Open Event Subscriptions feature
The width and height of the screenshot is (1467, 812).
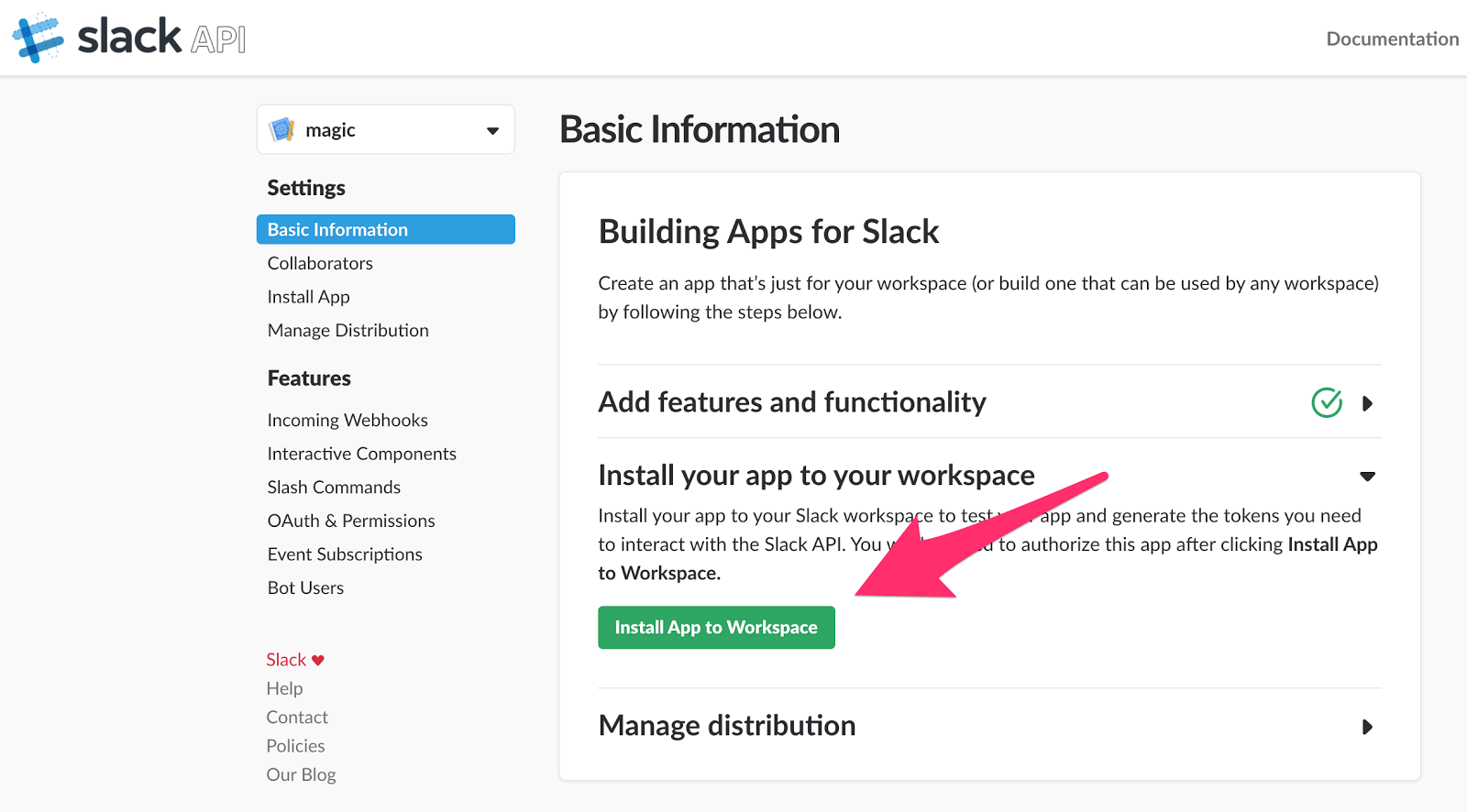[345, 554]
